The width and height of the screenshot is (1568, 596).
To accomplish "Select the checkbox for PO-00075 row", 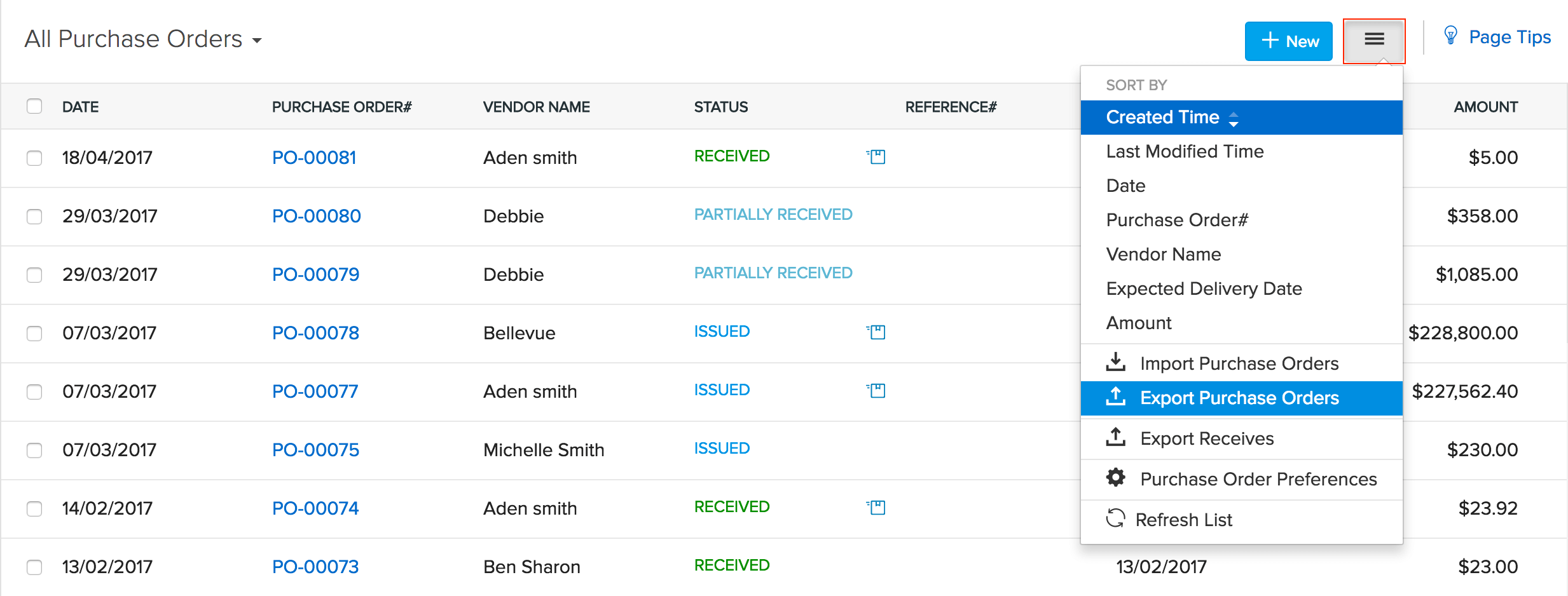I will 34,450.
